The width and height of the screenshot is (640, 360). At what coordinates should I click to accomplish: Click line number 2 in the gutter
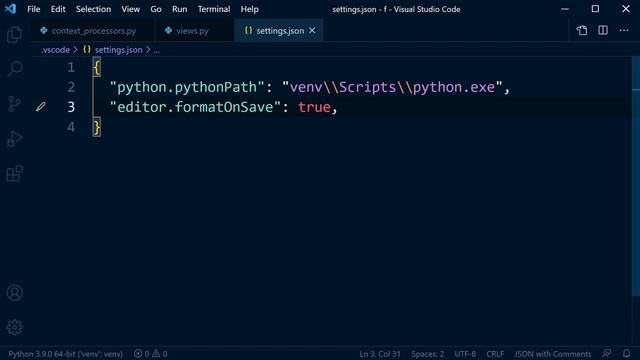tap(71, 87)
